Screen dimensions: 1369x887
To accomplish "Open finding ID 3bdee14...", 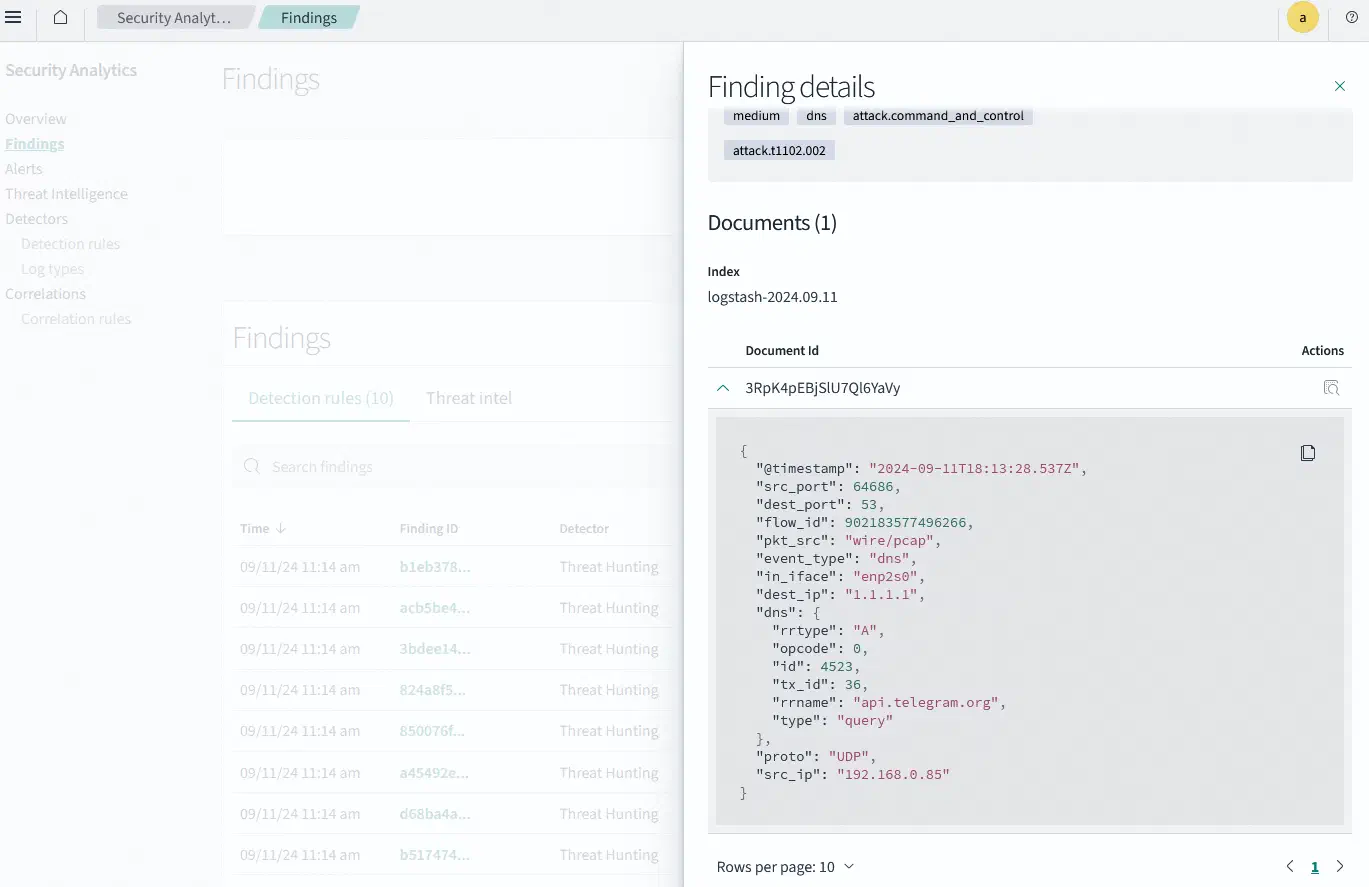I will click(x=435, y=649).
